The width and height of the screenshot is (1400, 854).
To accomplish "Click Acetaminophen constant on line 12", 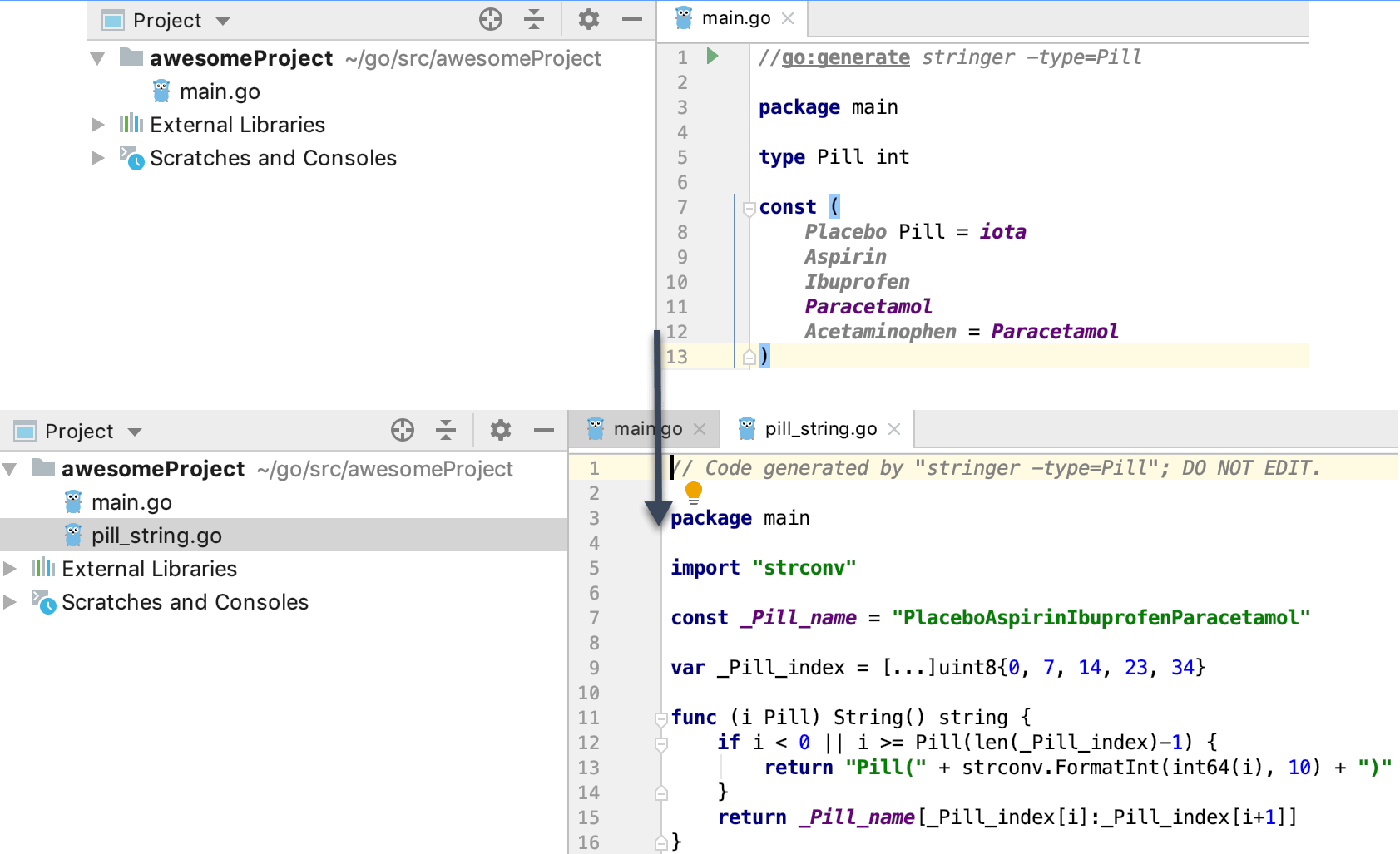I will pyautogui.click(x=880, y=332).
